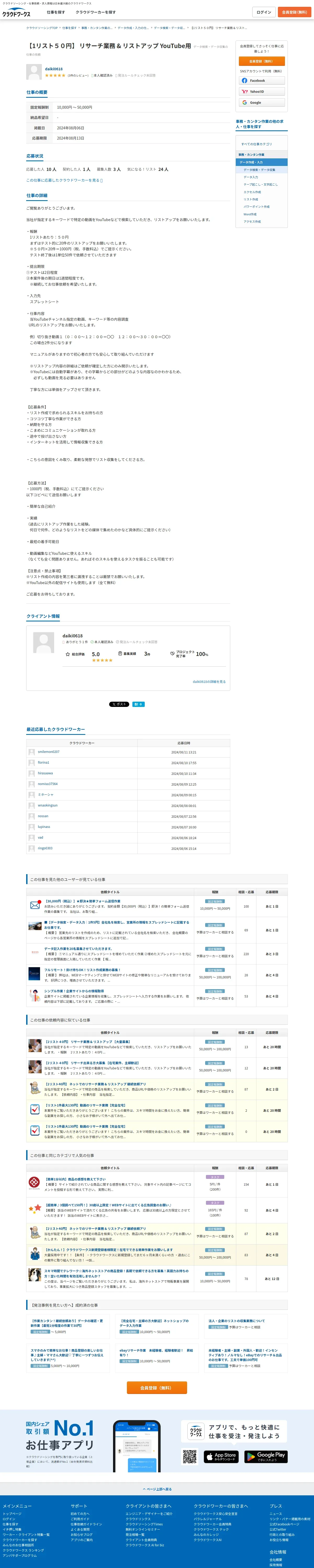Select the アクセス作成 sidebar category

[253, 222]
